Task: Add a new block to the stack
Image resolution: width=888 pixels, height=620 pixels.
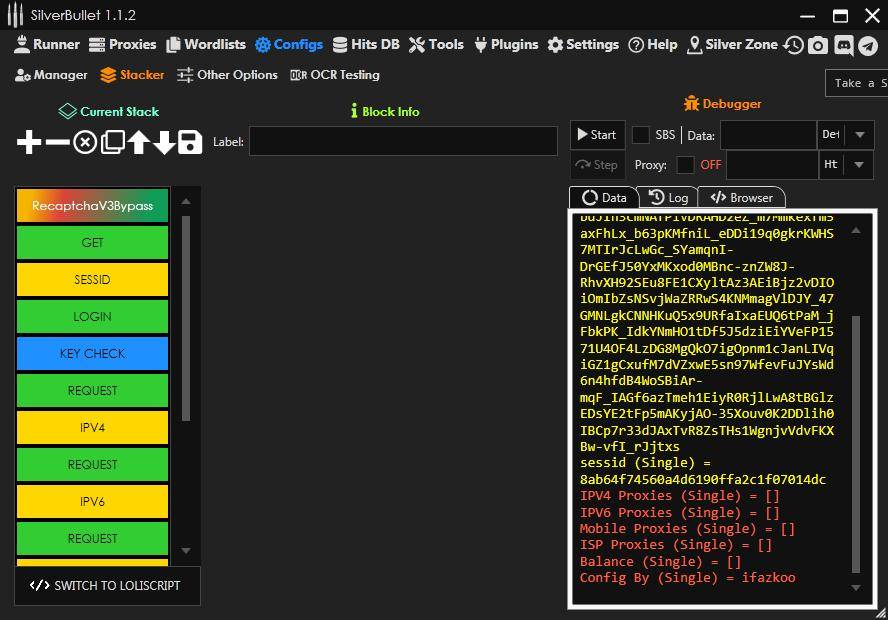Action: click(28, 142)
